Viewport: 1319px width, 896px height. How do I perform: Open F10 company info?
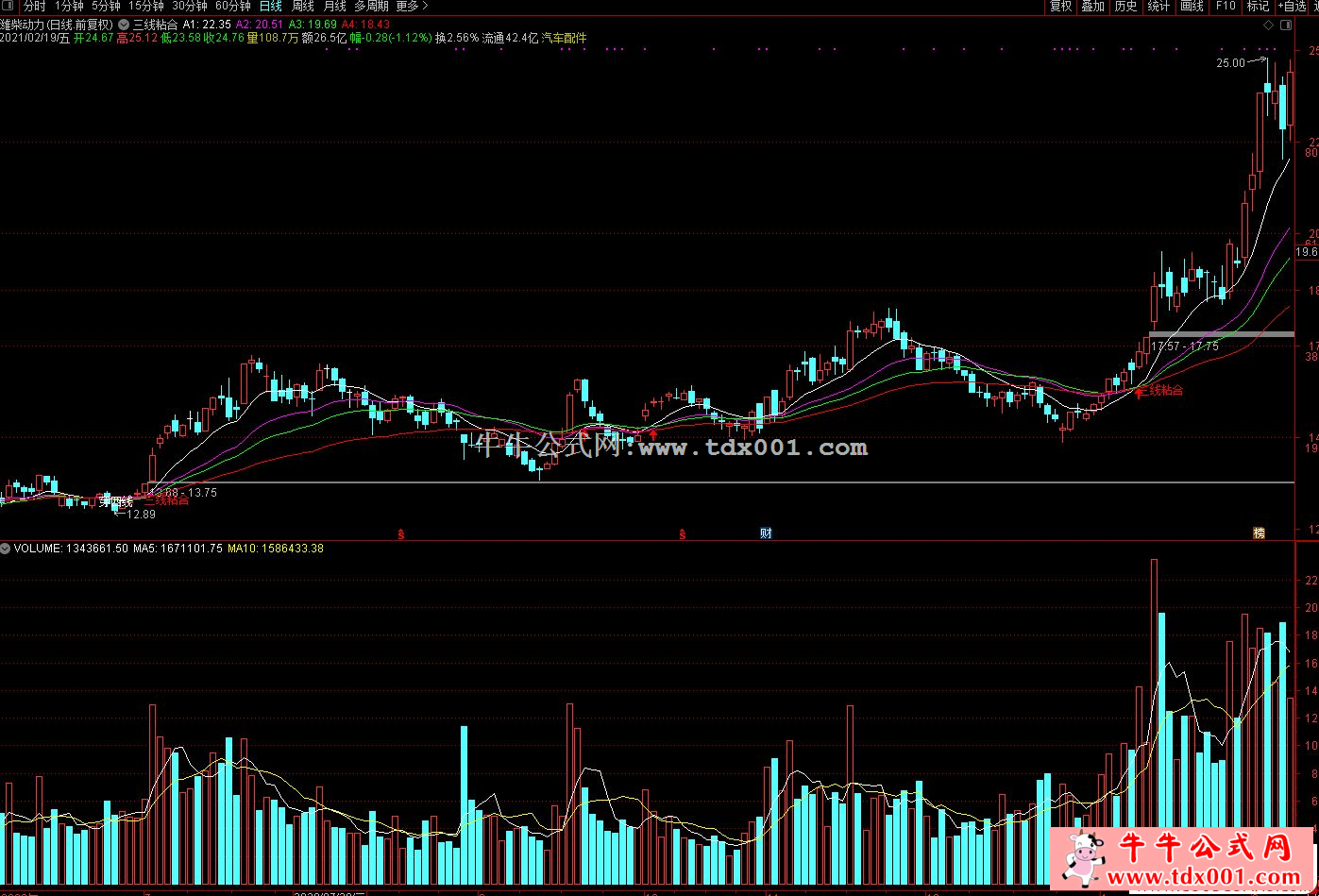(1225, 6)
